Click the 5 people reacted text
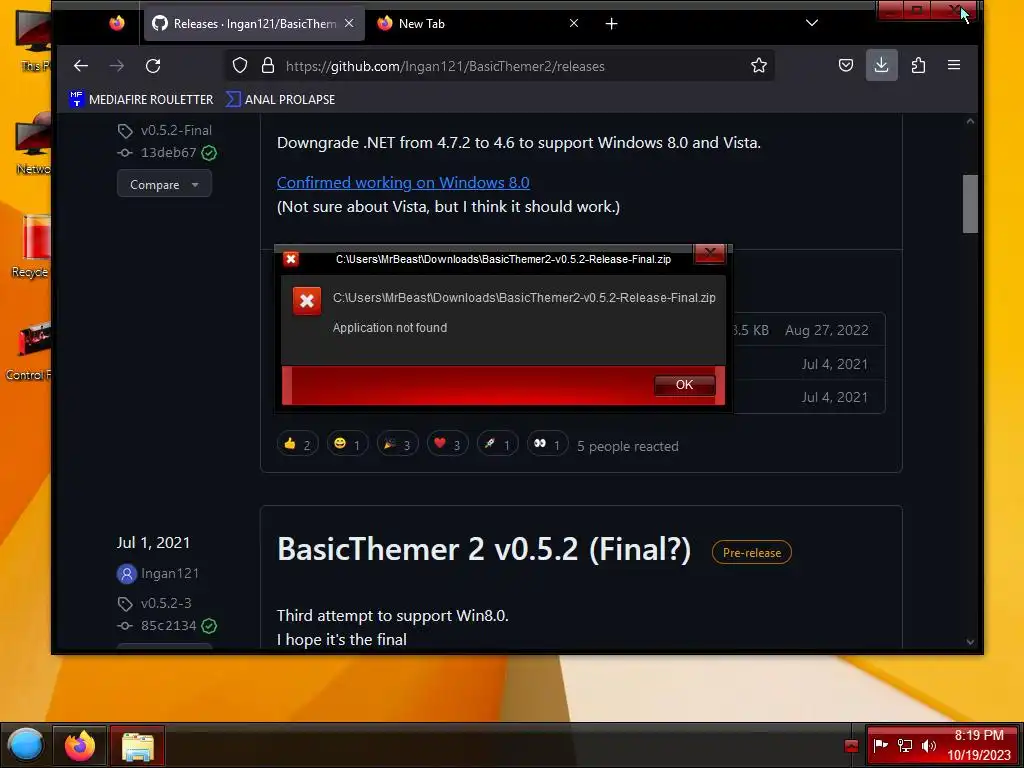 pos(628,446)
